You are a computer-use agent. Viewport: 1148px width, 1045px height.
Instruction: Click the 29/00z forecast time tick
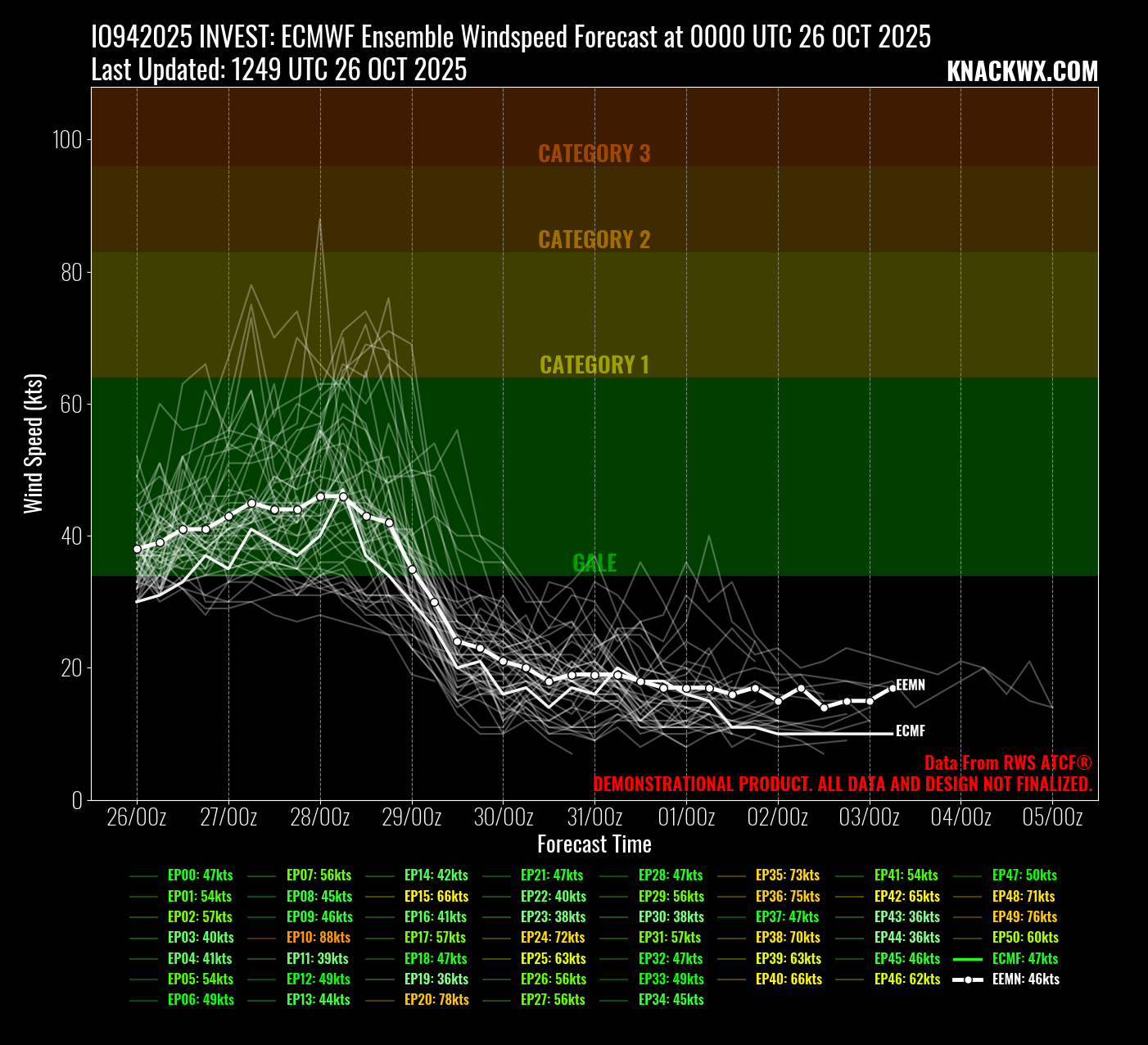[x=412, y=817]
